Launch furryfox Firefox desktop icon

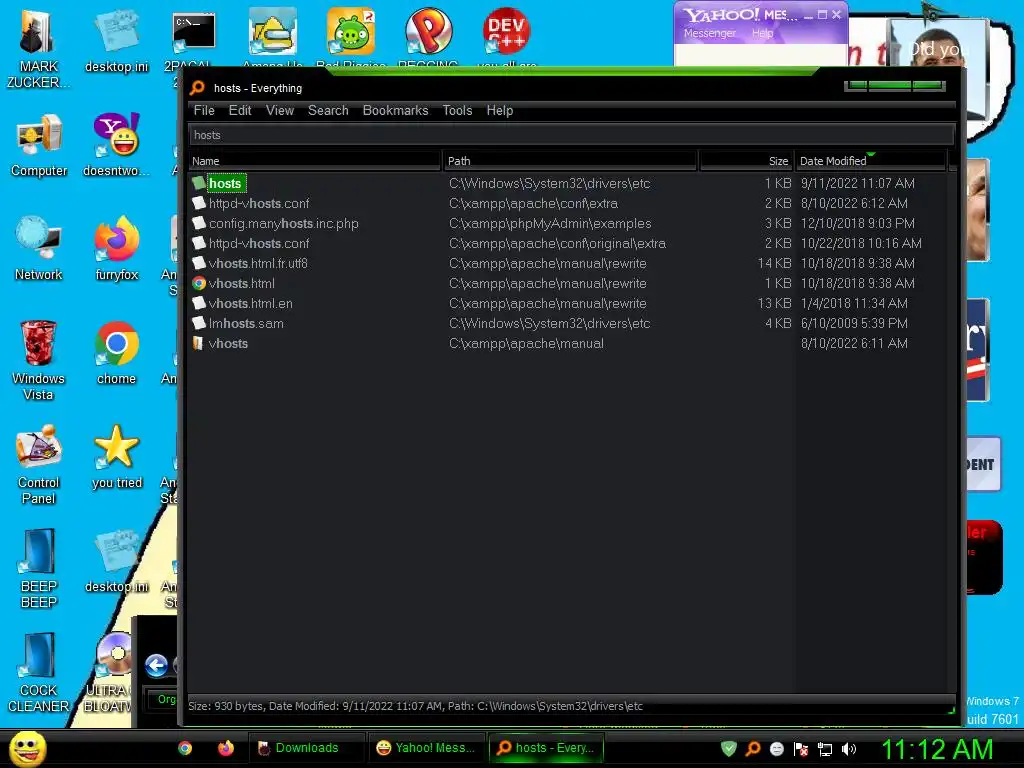click(x=116, y=249)
